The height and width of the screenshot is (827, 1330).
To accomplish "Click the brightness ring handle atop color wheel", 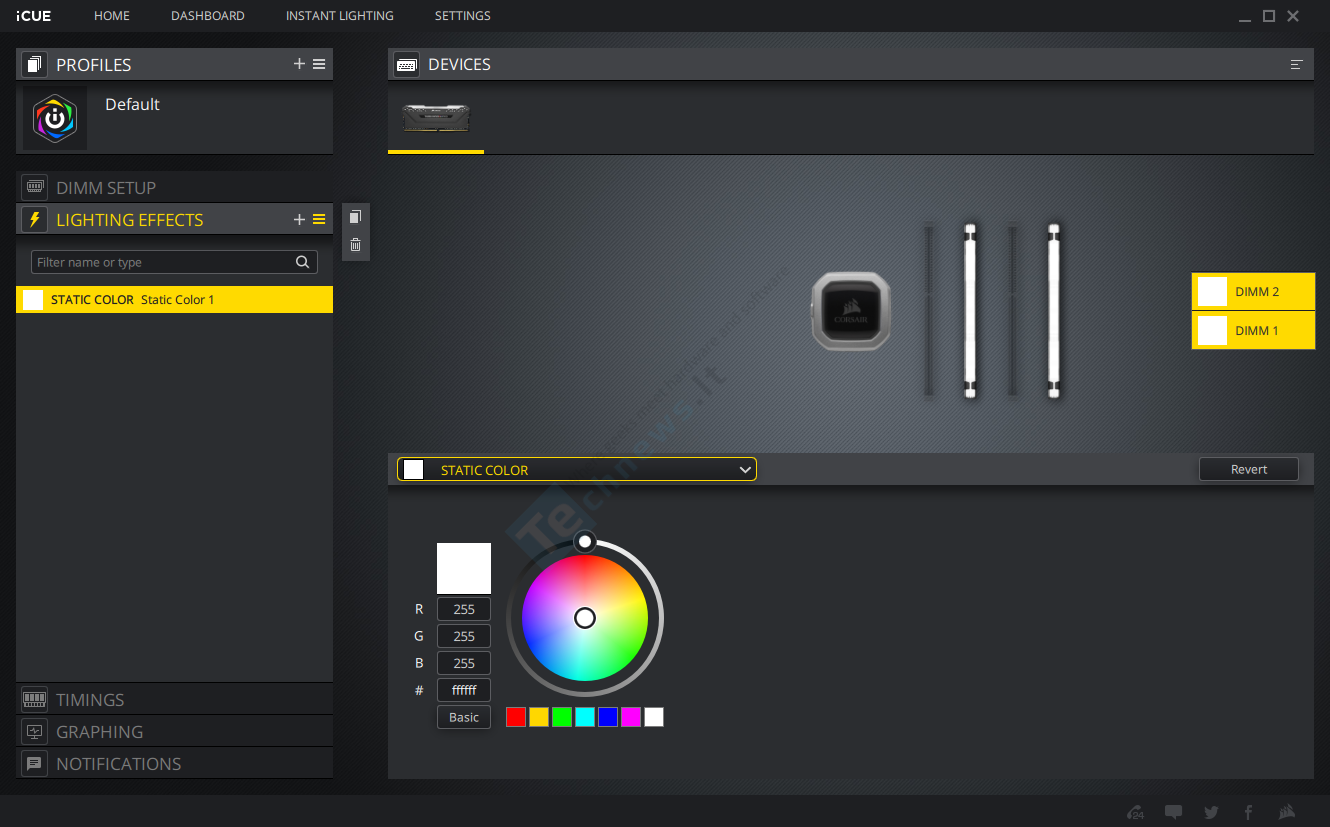I will tap(585, 542).
